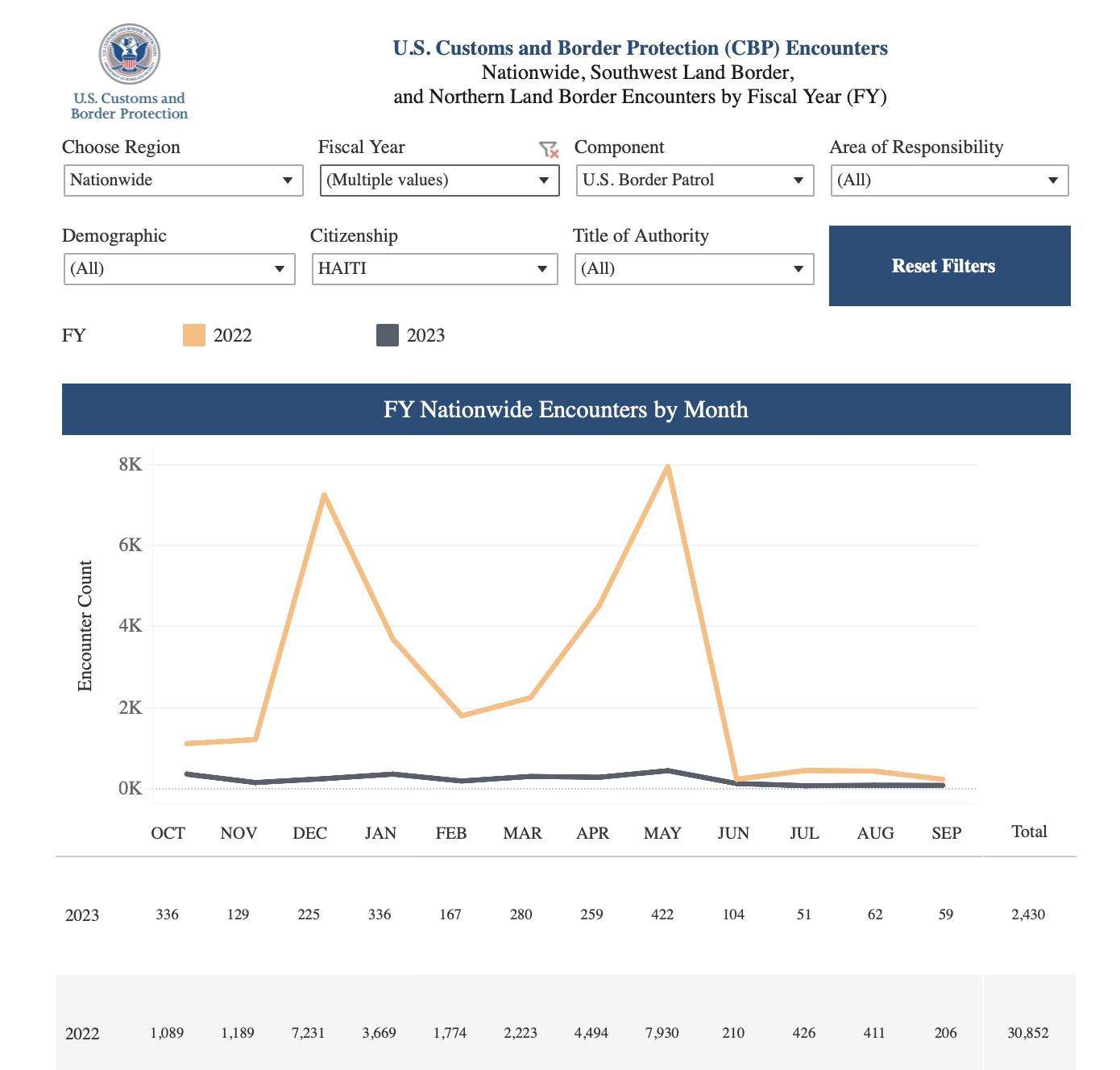Click the May peak on the 2022 line

coord(668,467)
